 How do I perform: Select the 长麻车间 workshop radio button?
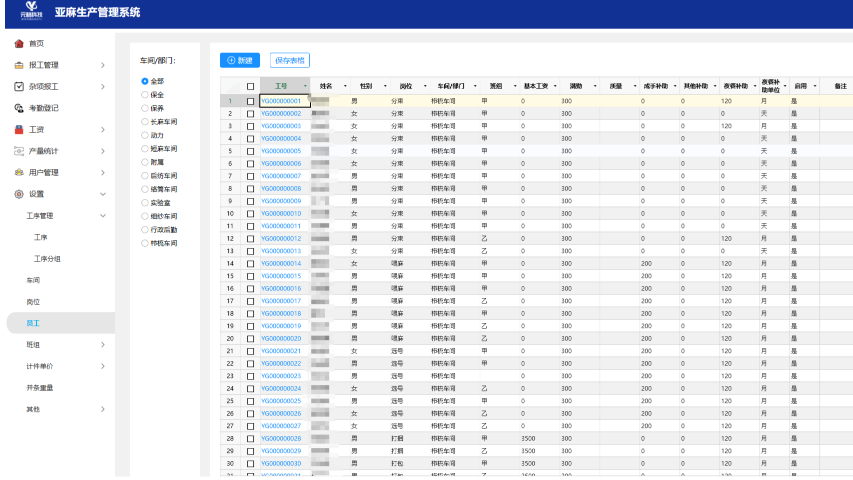click(145, 121)
